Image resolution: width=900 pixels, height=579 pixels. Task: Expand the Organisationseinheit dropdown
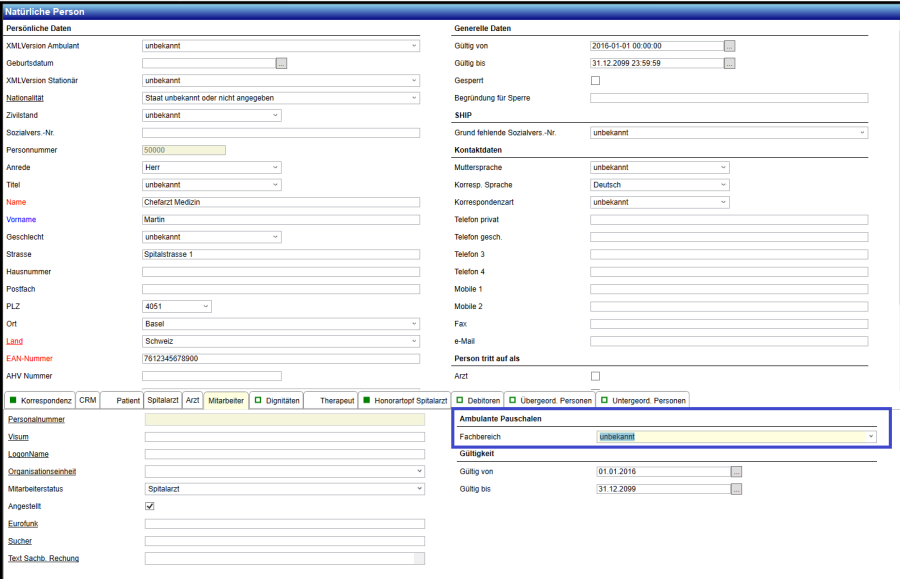[x=417, y=471]
